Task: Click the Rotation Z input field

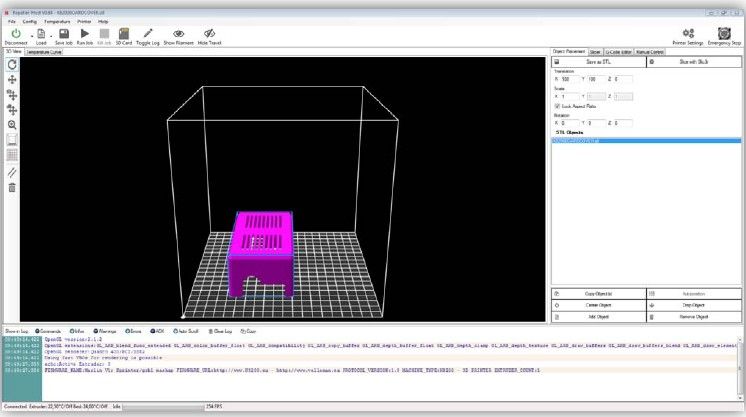Action: click(623, 123)
